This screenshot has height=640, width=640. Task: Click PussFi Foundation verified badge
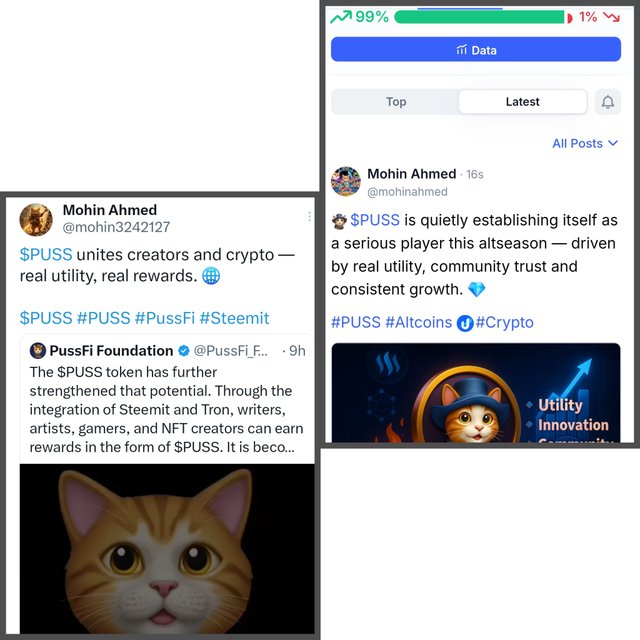pyautogui.click(x=184, y=351)
